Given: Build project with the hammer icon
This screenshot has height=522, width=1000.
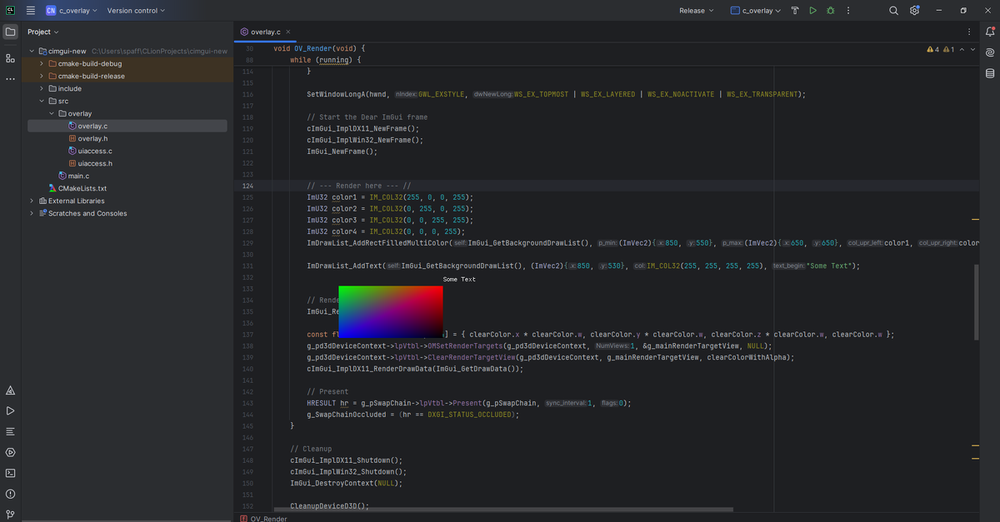Looking at the screenshot, I should pyautogui.click(x=794, y=11).
